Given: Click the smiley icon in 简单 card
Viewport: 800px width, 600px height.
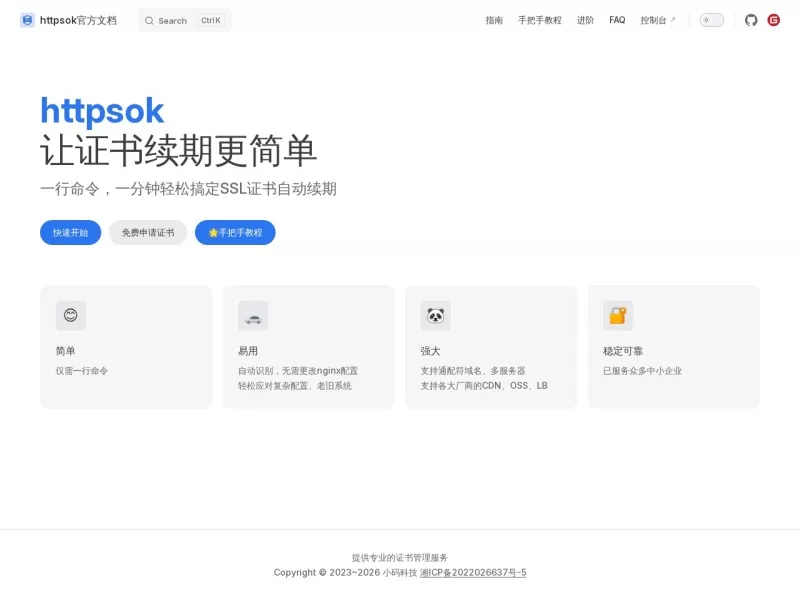Looking at the screenshot, I should coord(70,315).
